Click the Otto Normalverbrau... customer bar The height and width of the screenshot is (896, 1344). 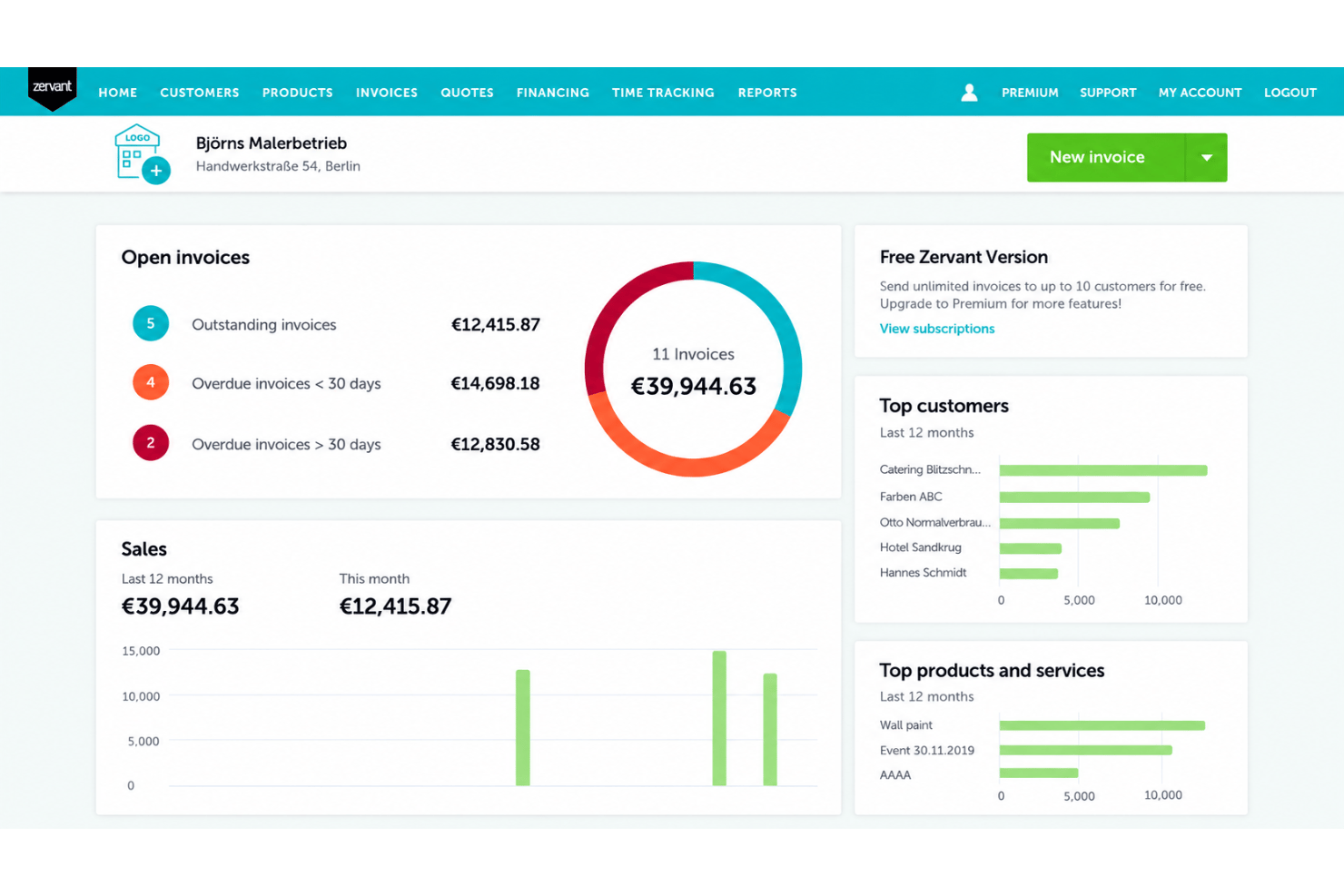click(x=1060, y=524)
